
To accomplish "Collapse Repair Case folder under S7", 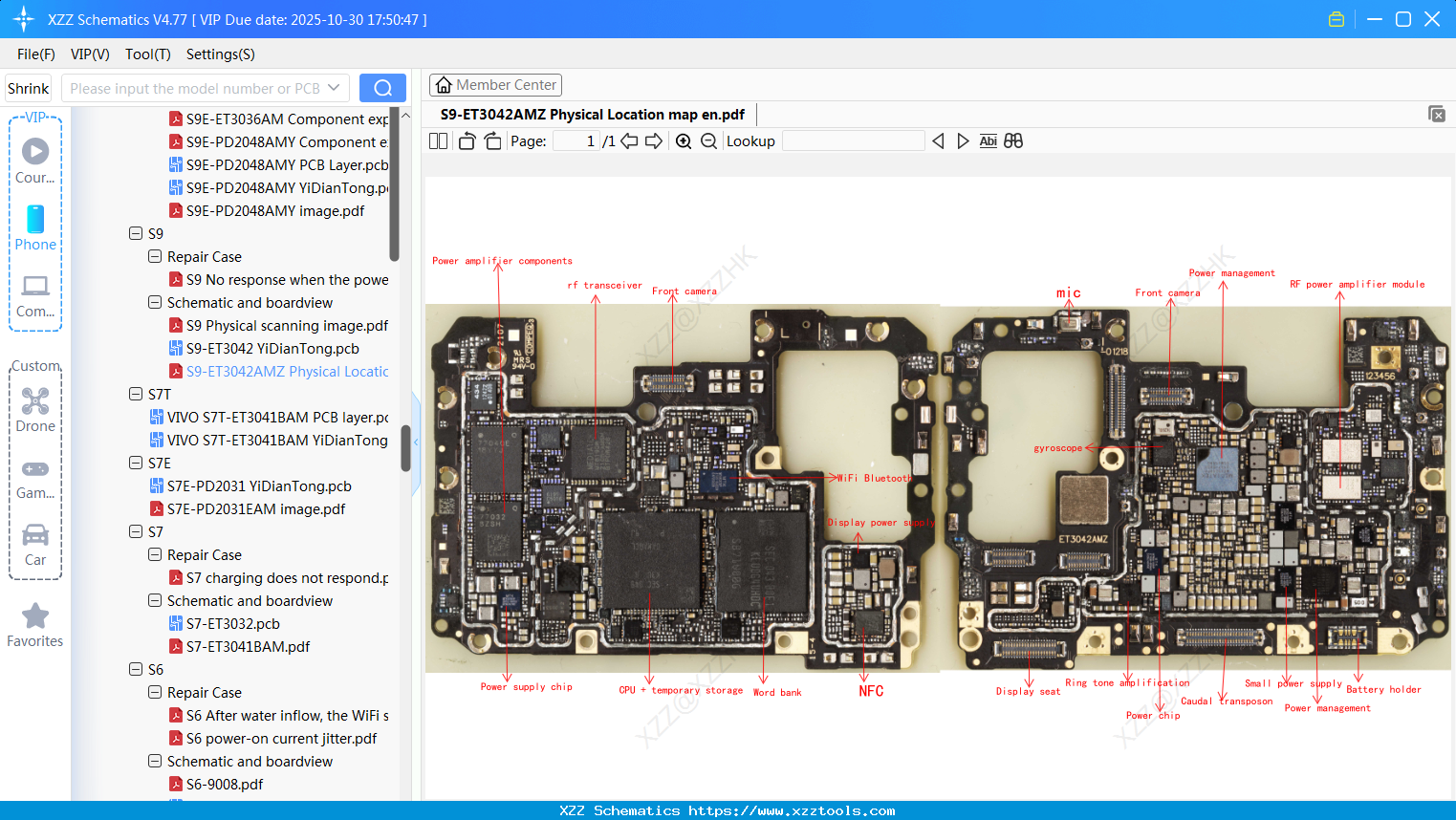I will coord(155,554).
